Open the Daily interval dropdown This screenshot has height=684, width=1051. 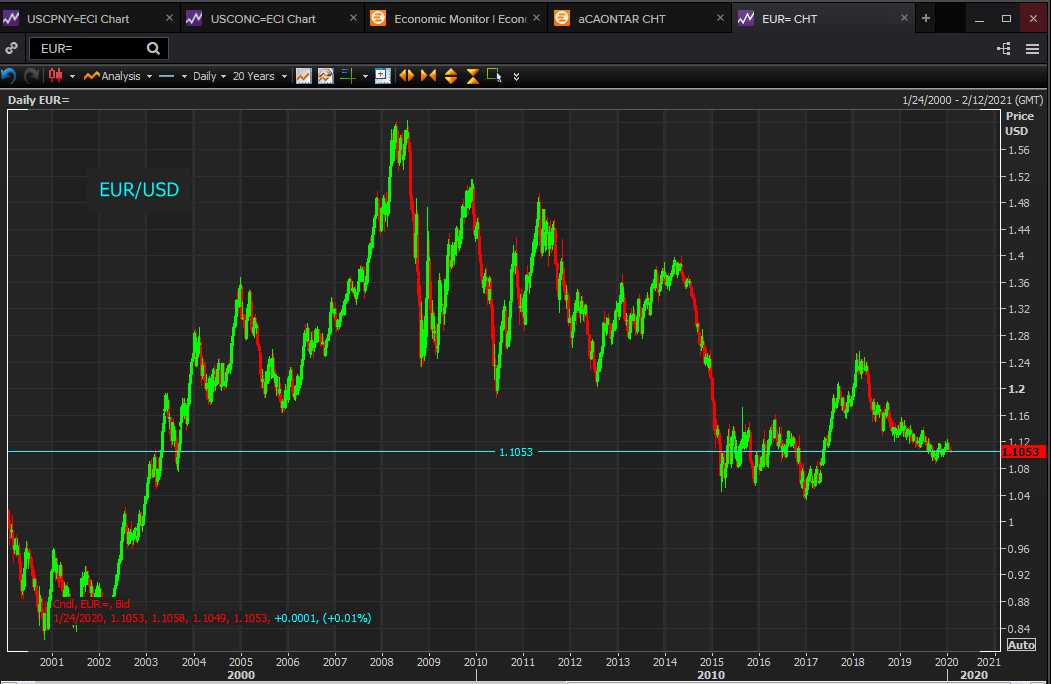click(209, 76)
